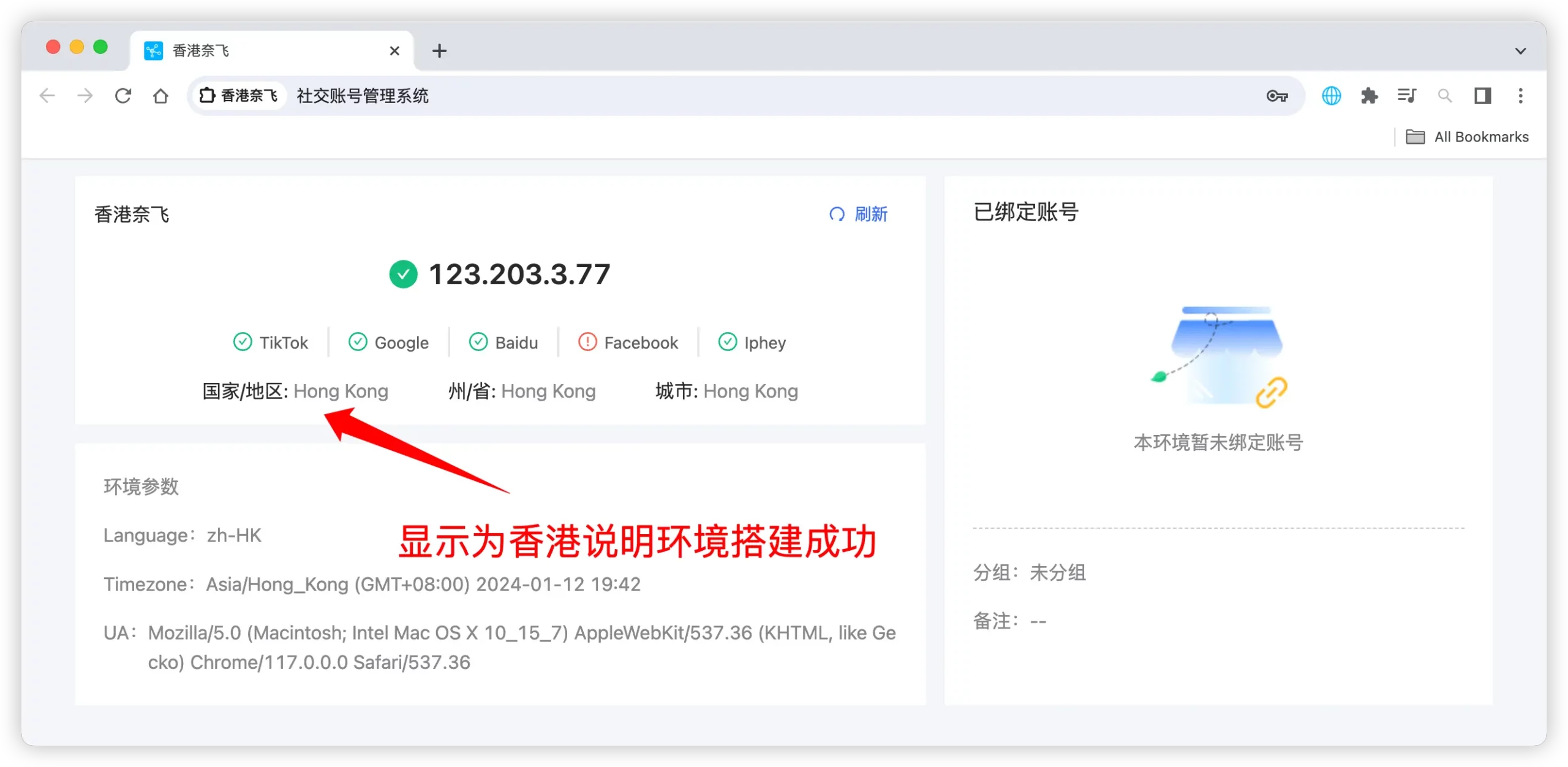Viewport: 1568px width, 767px height.
Task: Click 州/省: Hong Kong text
Action: tap(522, 391)
